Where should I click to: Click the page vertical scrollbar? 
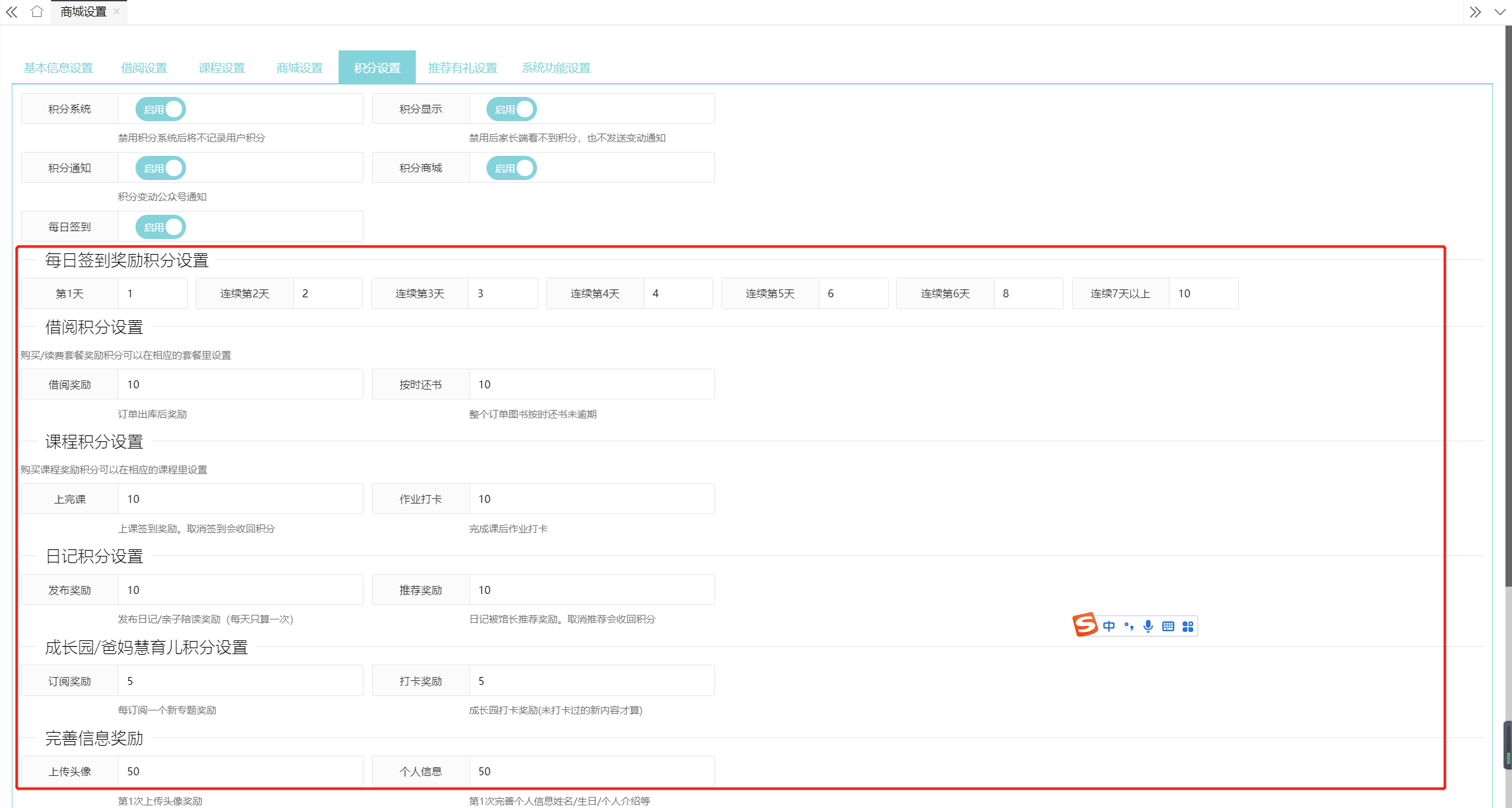click(x=1508, y=306)
